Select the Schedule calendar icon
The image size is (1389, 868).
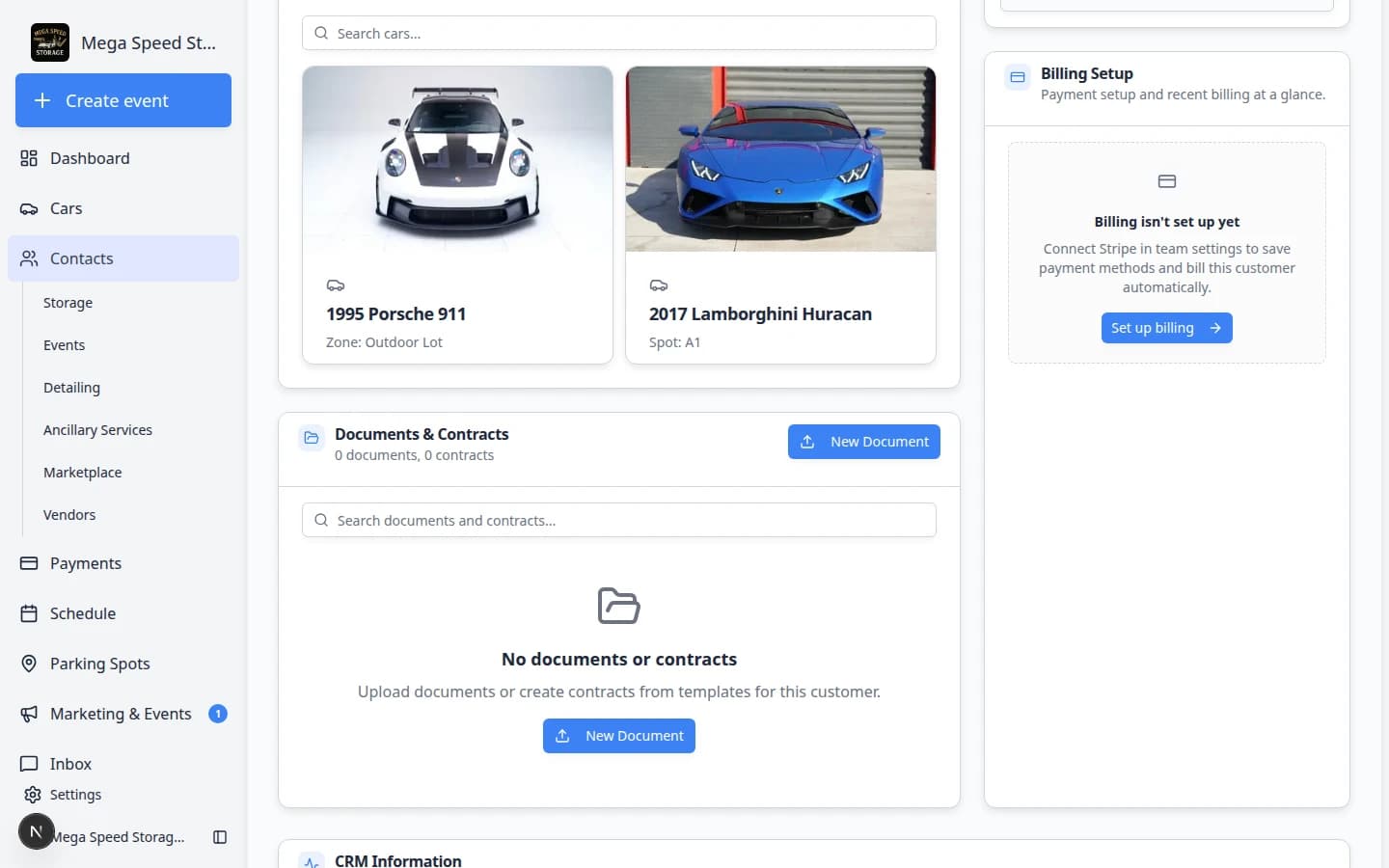[29, 613]
